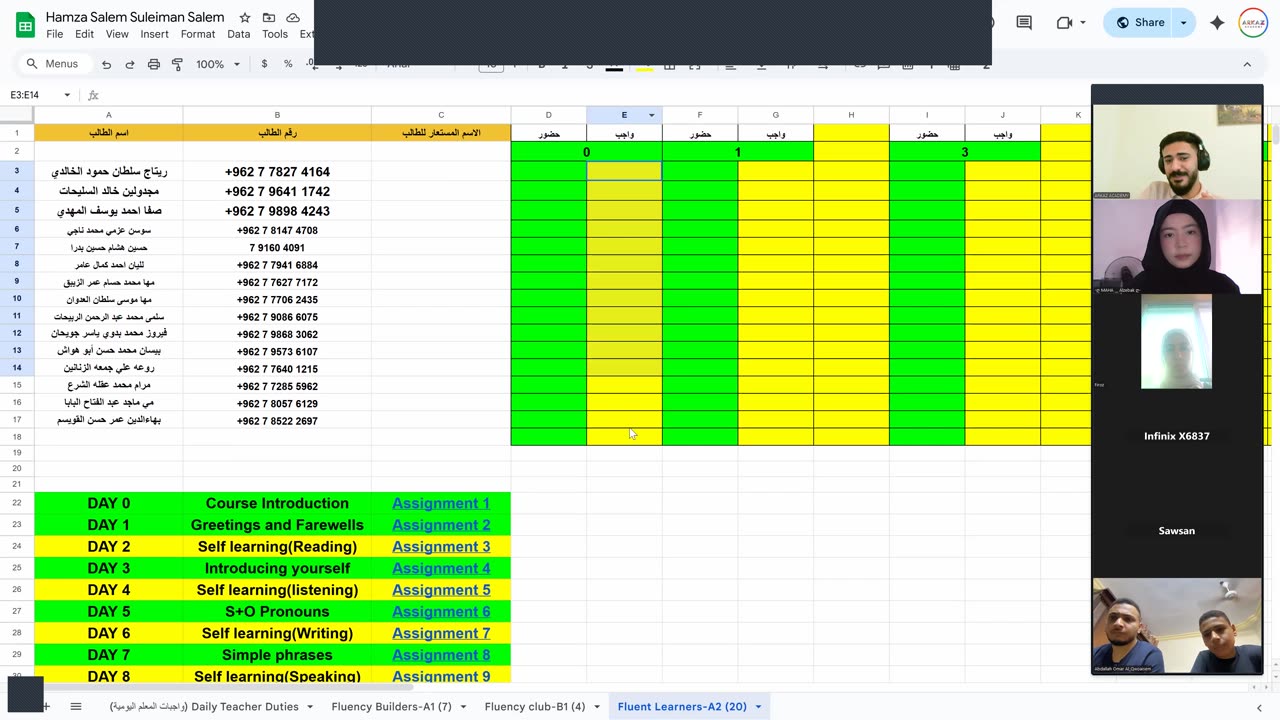The width and height of the screenshot is (1280, 720).
Task: Select the S+O Pronouns cell
Action: (x=277, y=611)
